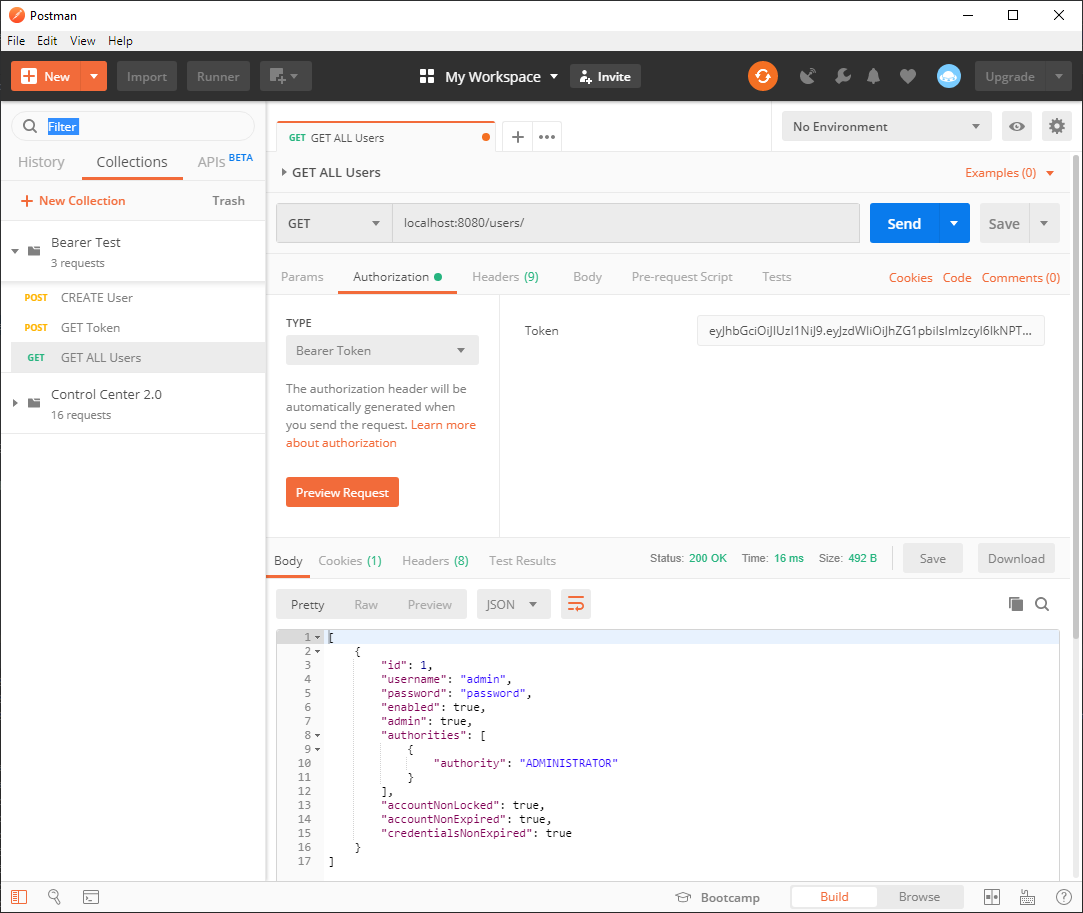Toggle the line wrap button in response
Viewport: 1083px width, 913px height.
(x=576, y=604)
